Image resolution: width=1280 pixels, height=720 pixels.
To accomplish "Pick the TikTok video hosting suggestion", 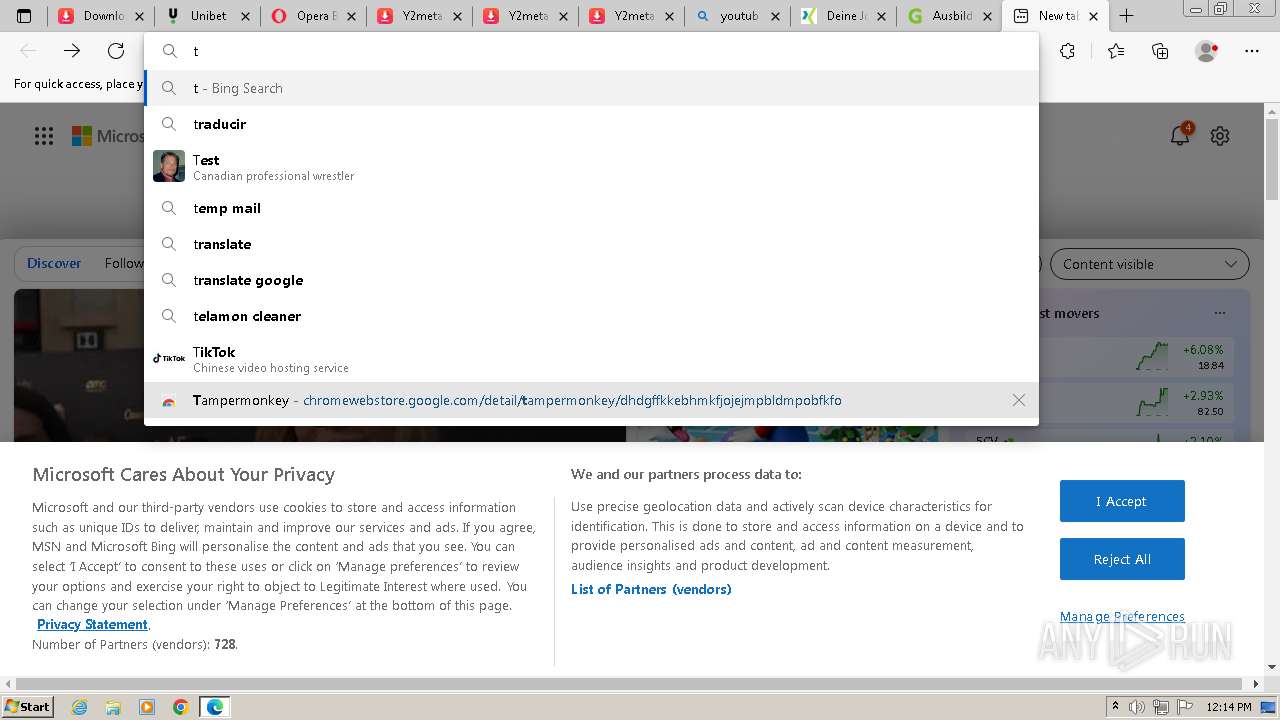I will pos(591,358).
